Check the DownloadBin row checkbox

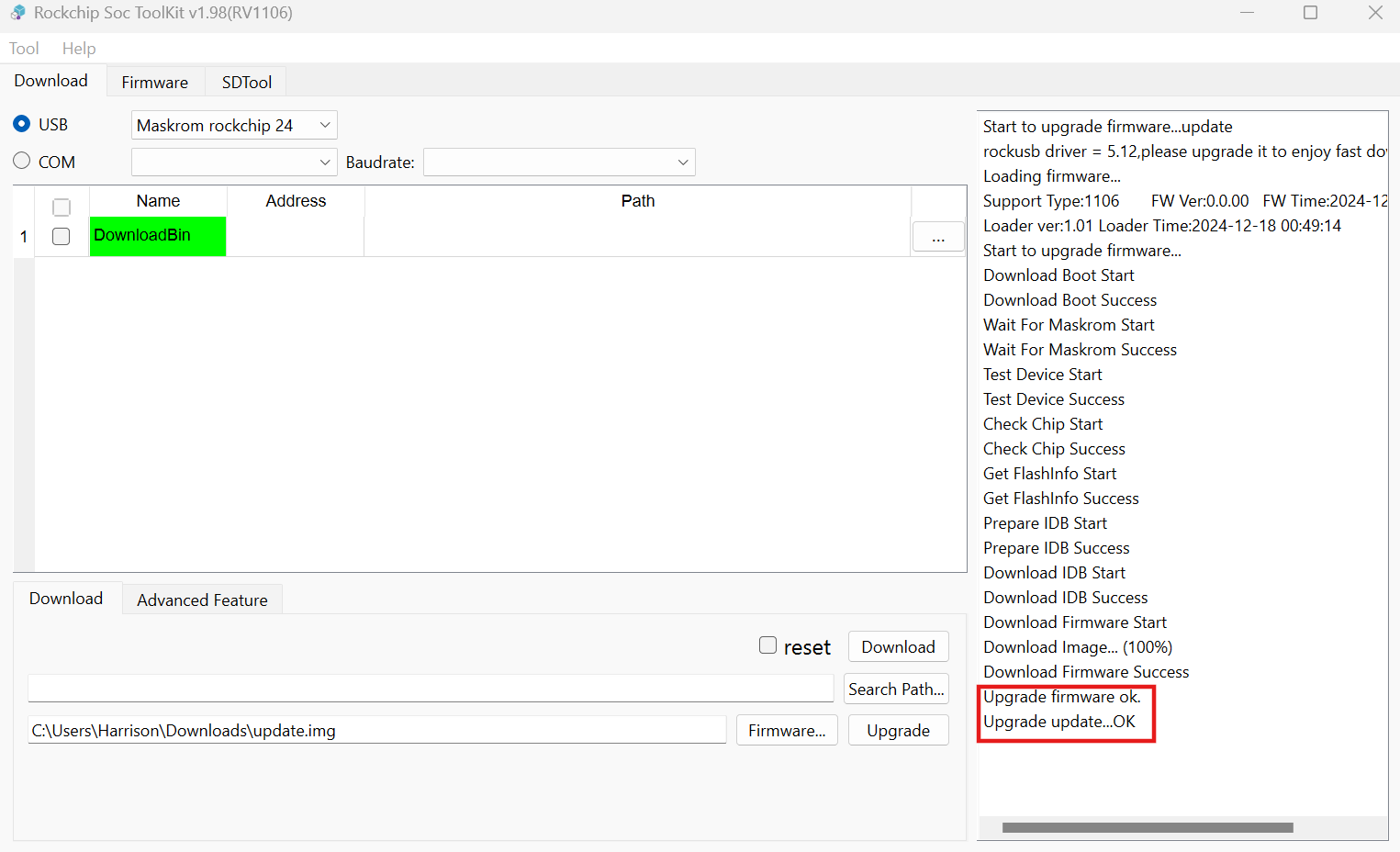click(62, 237)
